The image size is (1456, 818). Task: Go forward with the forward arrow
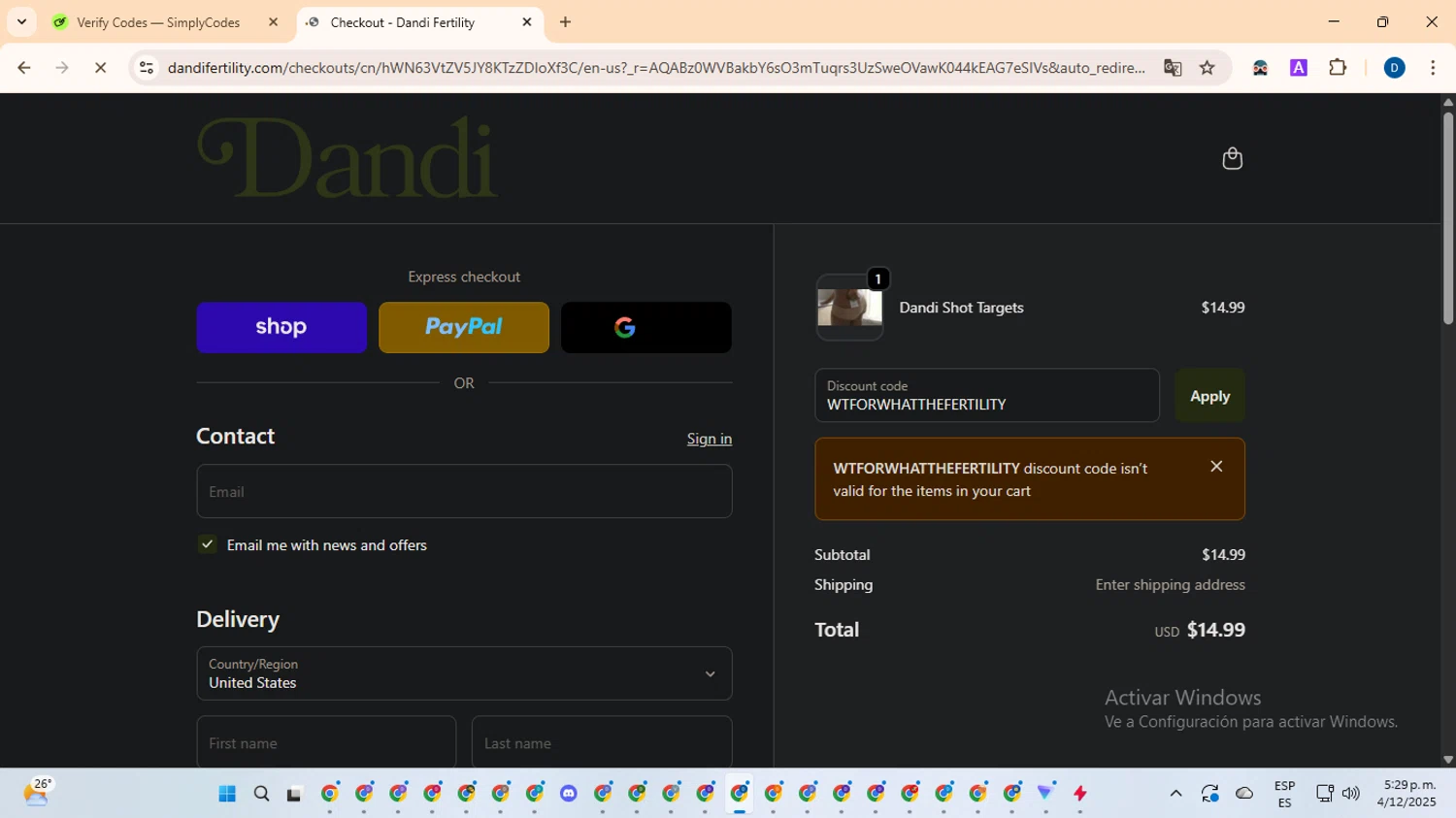(62, 68)
